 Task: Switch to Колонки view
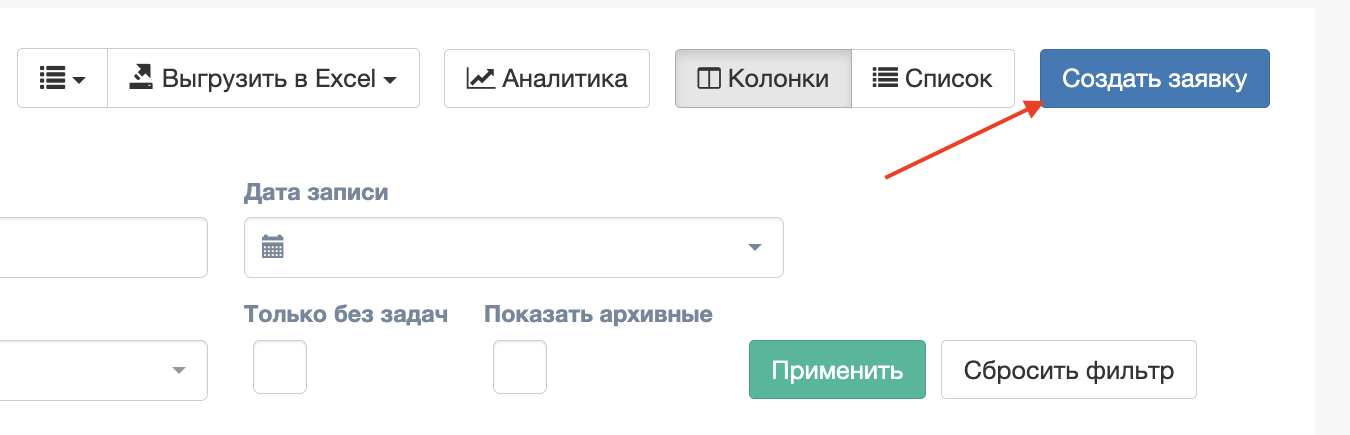(763, 78)
